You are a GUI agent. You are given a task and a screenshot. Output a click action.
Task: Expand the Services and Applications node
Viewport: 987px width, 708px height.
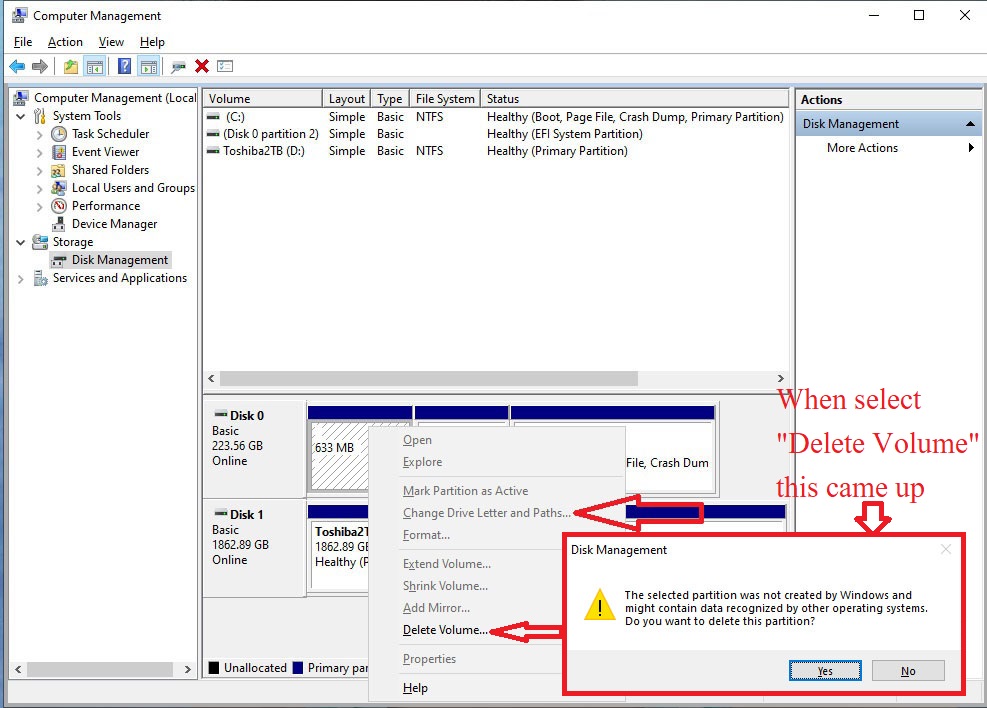pos(21,278)
